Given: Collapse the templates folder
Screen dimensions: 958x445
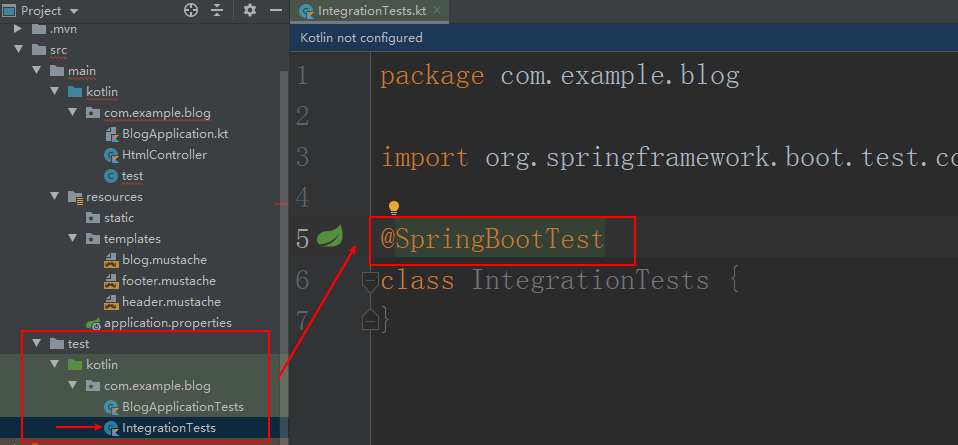Looking at the screenshot, I should point(73,239).
